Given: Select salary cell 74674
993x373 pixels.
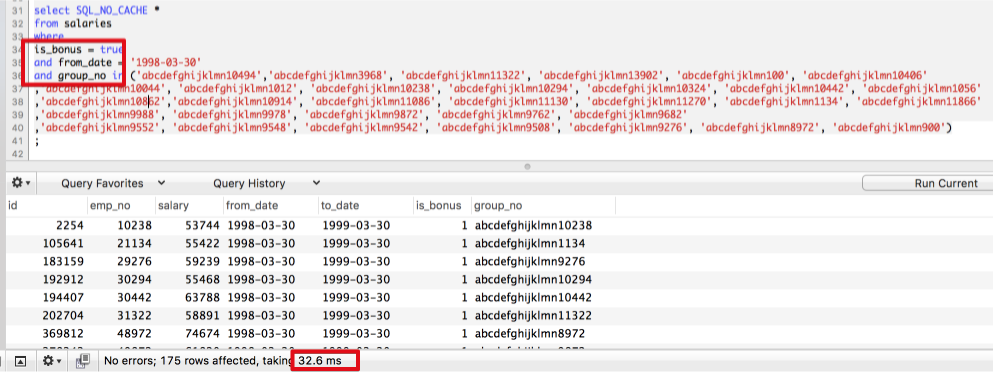Looking at the screenshot, I should 203,333.
